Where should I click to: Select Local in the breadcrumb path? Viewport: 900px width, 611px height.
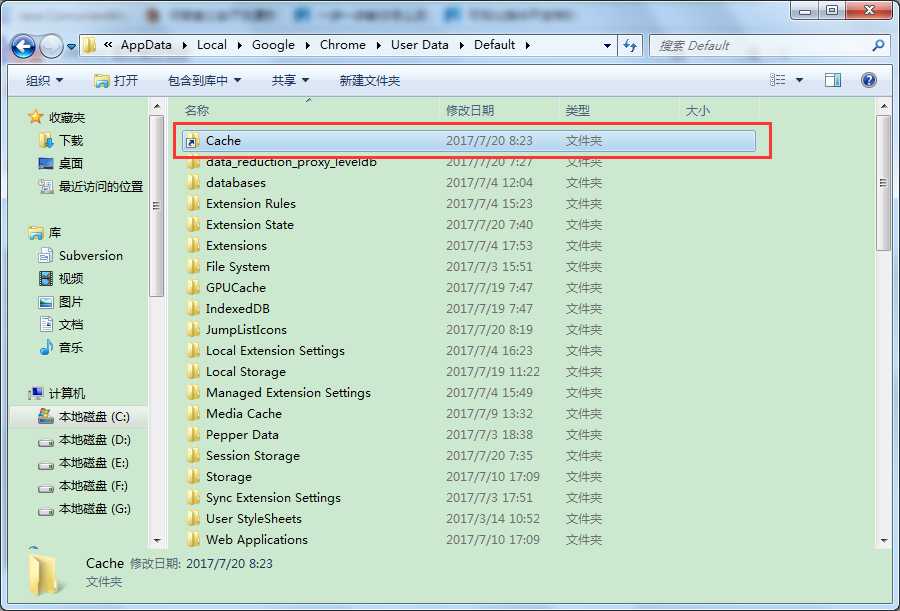coord(212,45)
